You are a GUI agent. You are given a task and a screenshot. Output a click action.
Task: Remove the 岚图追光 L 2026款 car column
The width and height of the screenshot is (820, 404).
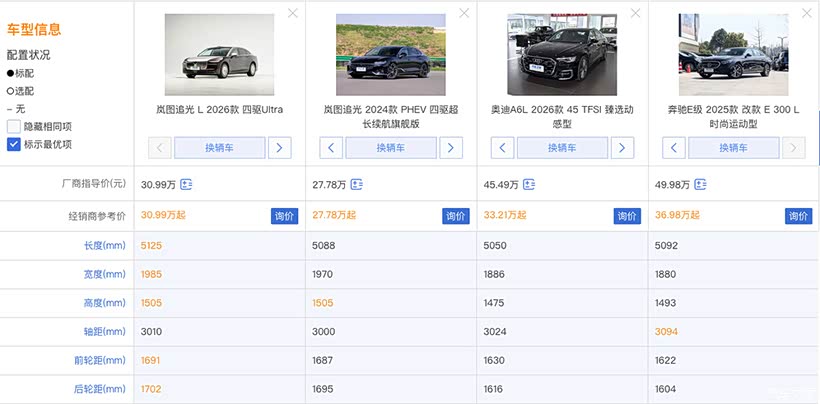(x=292, y=13)
